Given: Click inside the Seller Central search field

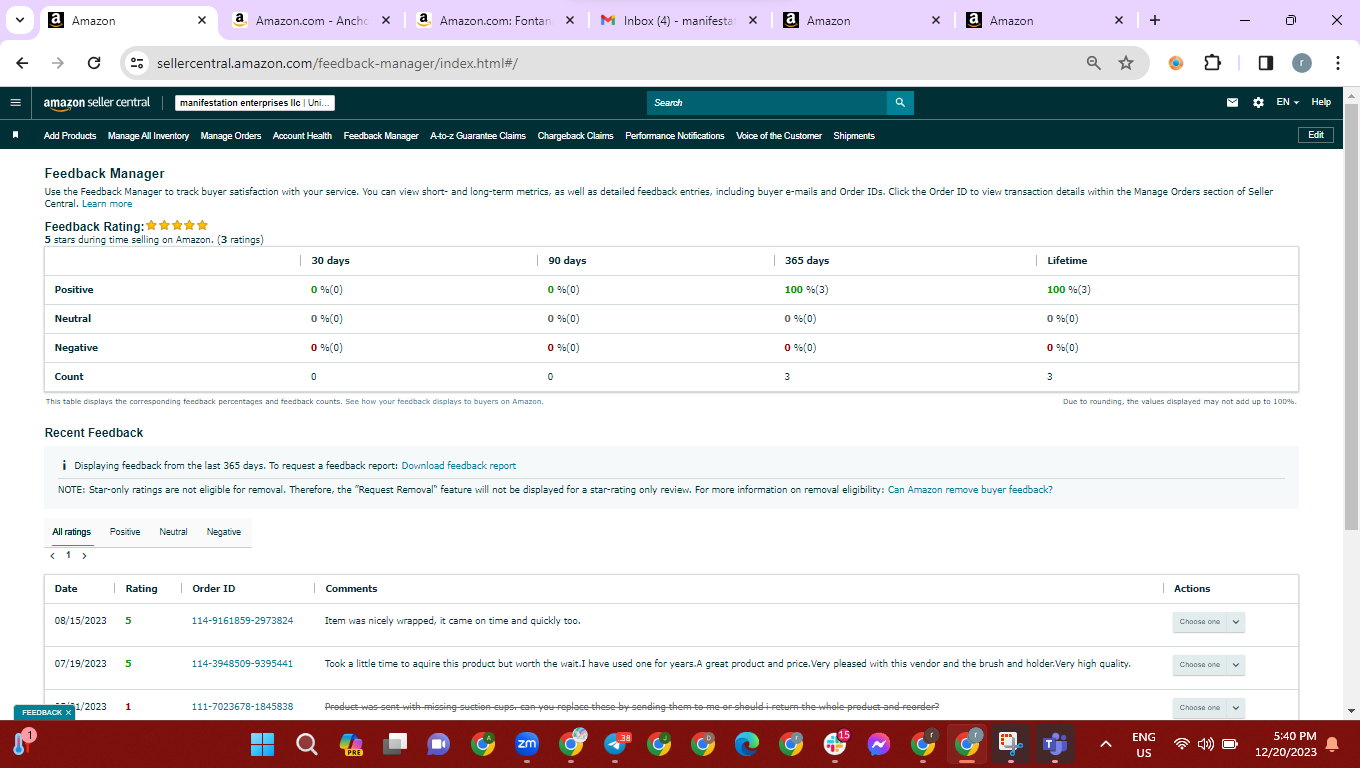Looking at the screenshot, I should (767, 103).
